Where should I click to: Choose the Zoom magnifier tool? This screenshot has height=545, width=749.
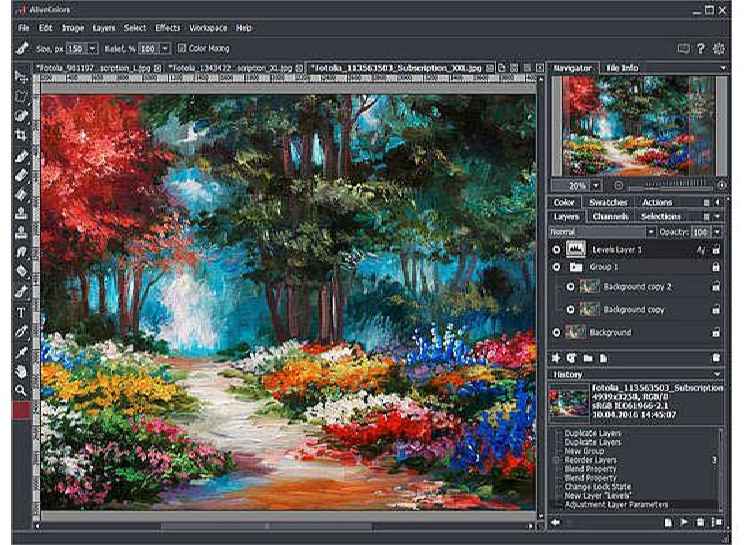pos(21,390)
